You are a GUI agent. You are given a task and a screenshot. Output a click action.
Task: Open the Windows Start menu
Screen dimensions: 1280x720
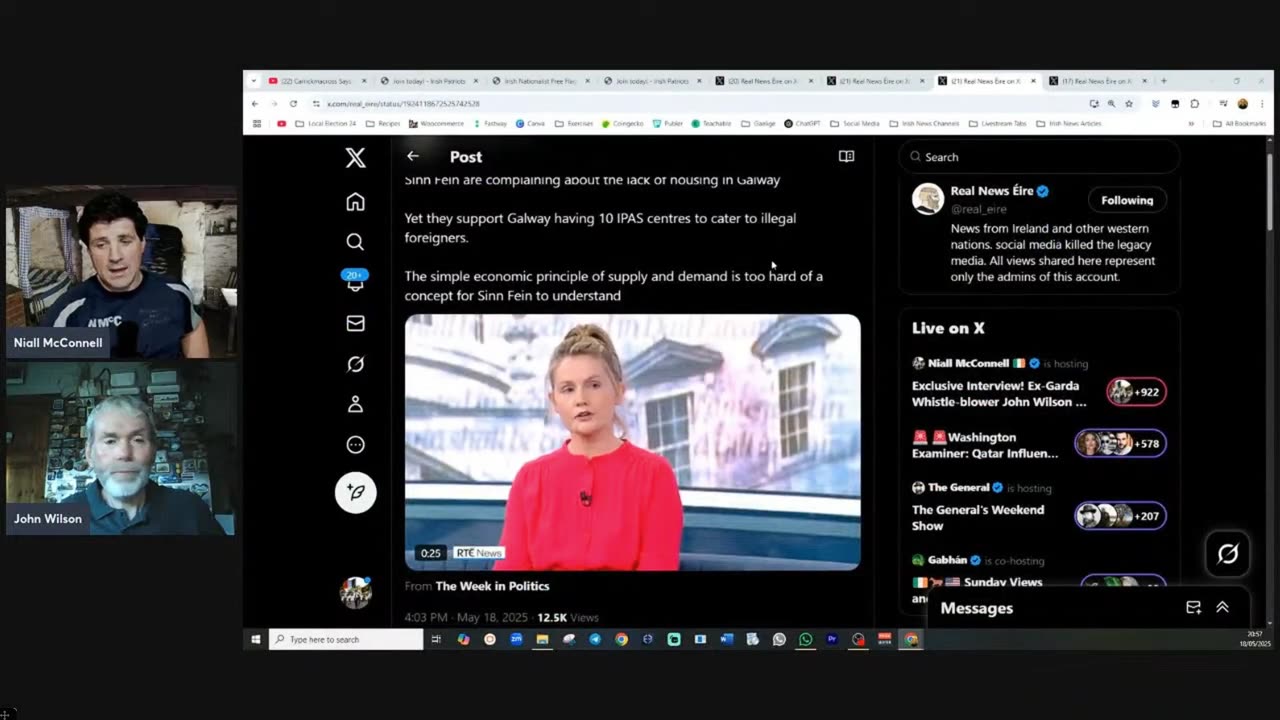pos(256,639)
